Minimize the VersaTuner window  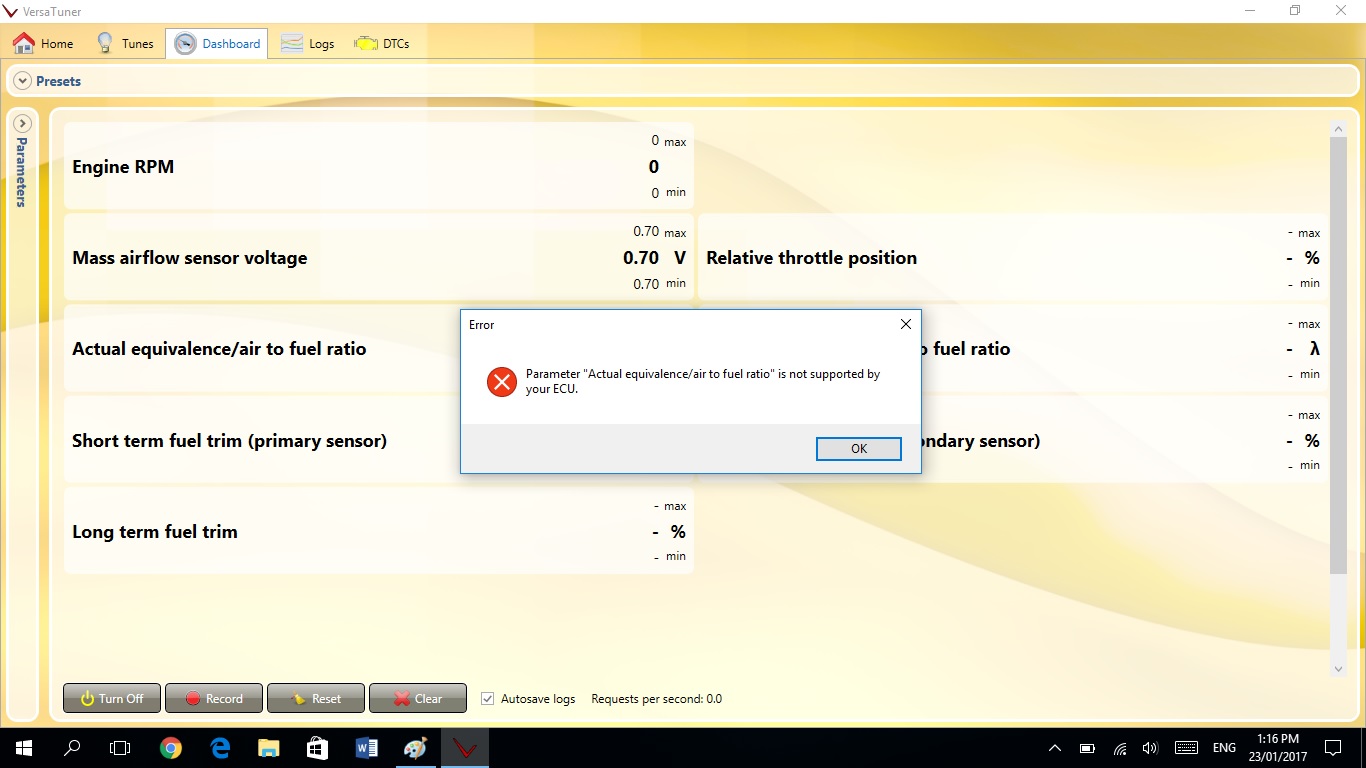coord(1249,11)
